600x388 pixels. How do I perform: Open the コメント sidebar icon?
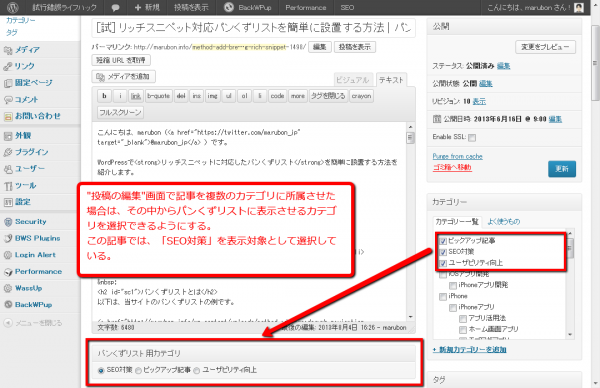coord(8,100)
